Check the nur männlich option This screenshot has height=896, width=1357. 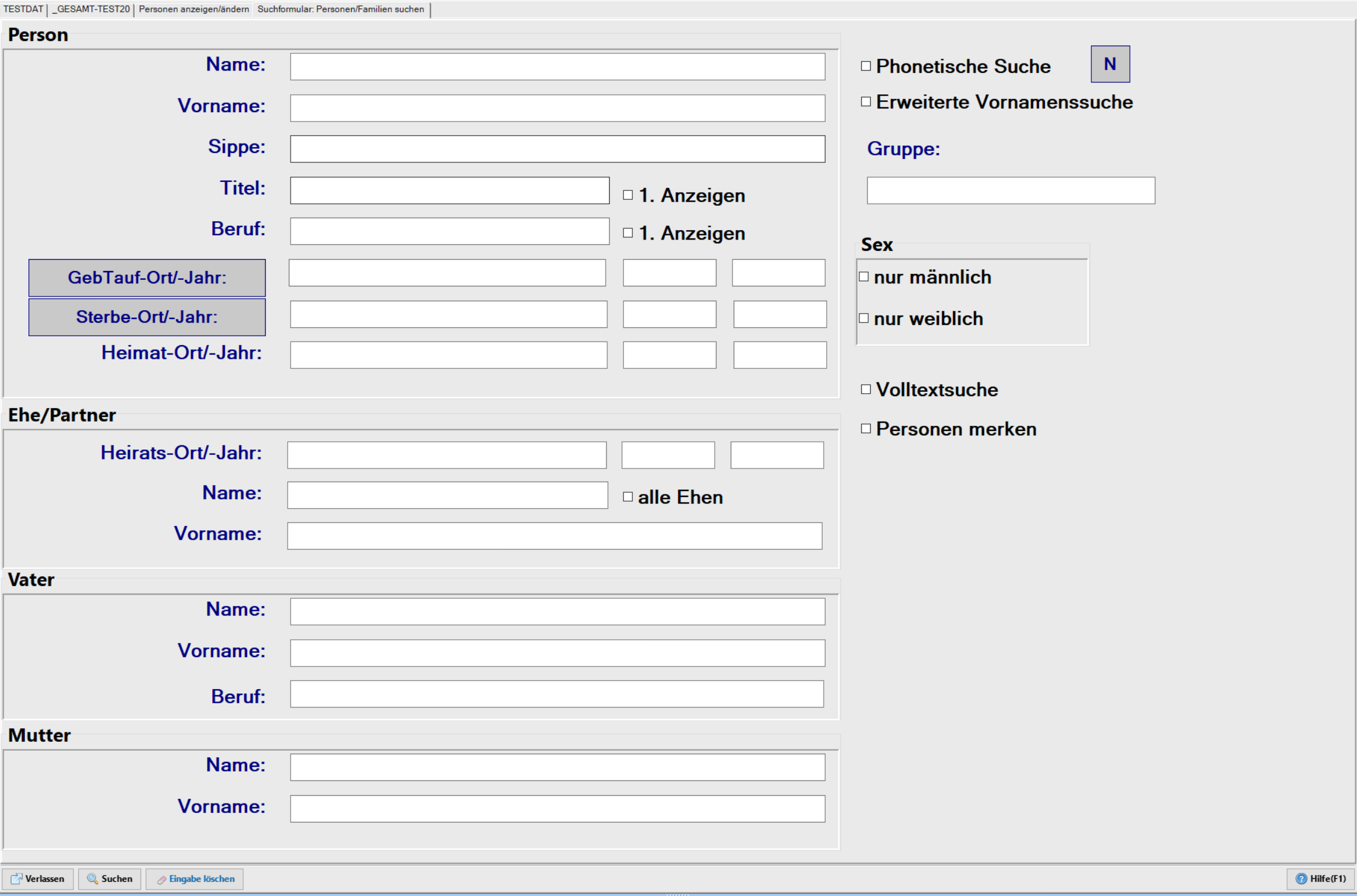864,277
